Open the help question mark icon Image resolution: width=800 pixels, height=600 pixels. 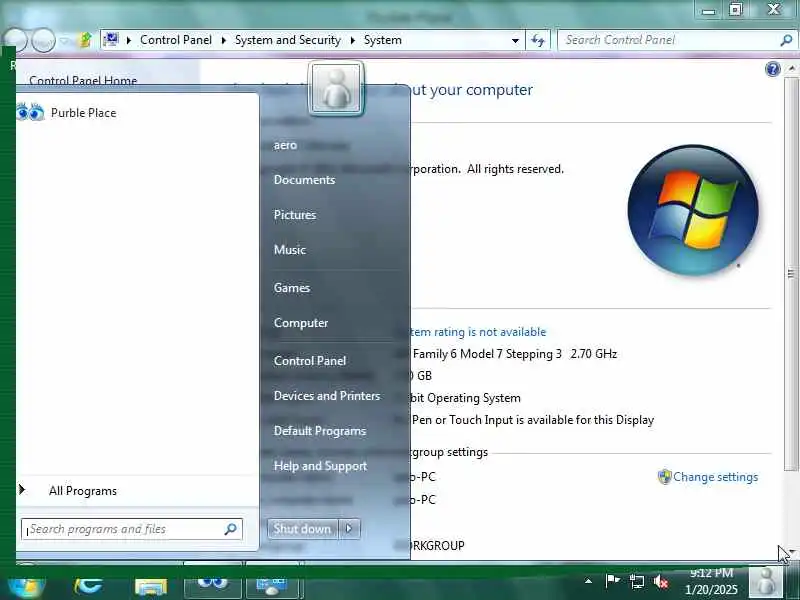pos(772,69)
